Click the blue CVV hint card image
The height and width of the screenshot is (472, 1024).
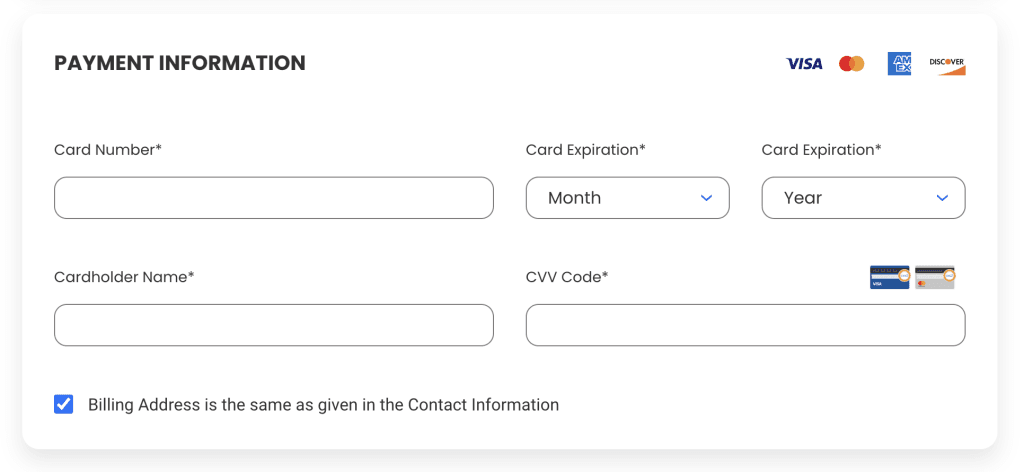pos(889,277)
